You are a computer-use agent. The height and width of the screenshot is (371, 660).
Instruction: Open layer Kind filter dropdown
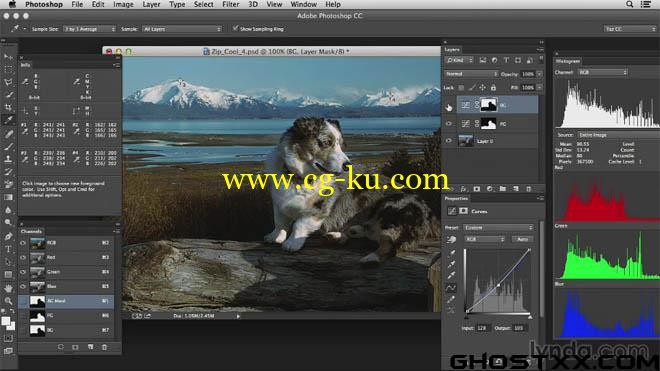(x=459, y=60)
